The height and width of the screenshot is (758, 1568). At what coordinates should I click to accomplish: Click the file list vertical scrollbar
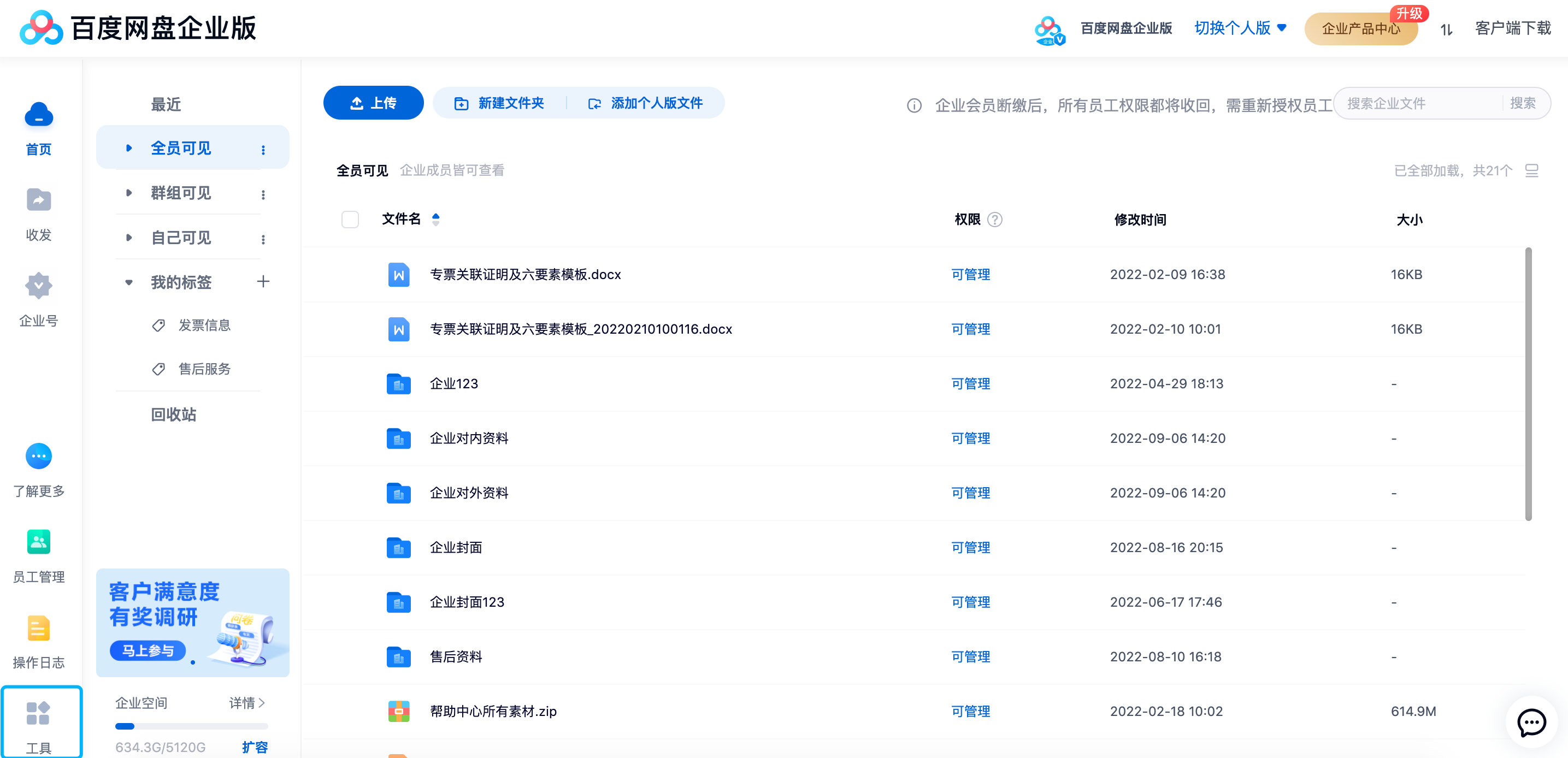pos(1528,384)
